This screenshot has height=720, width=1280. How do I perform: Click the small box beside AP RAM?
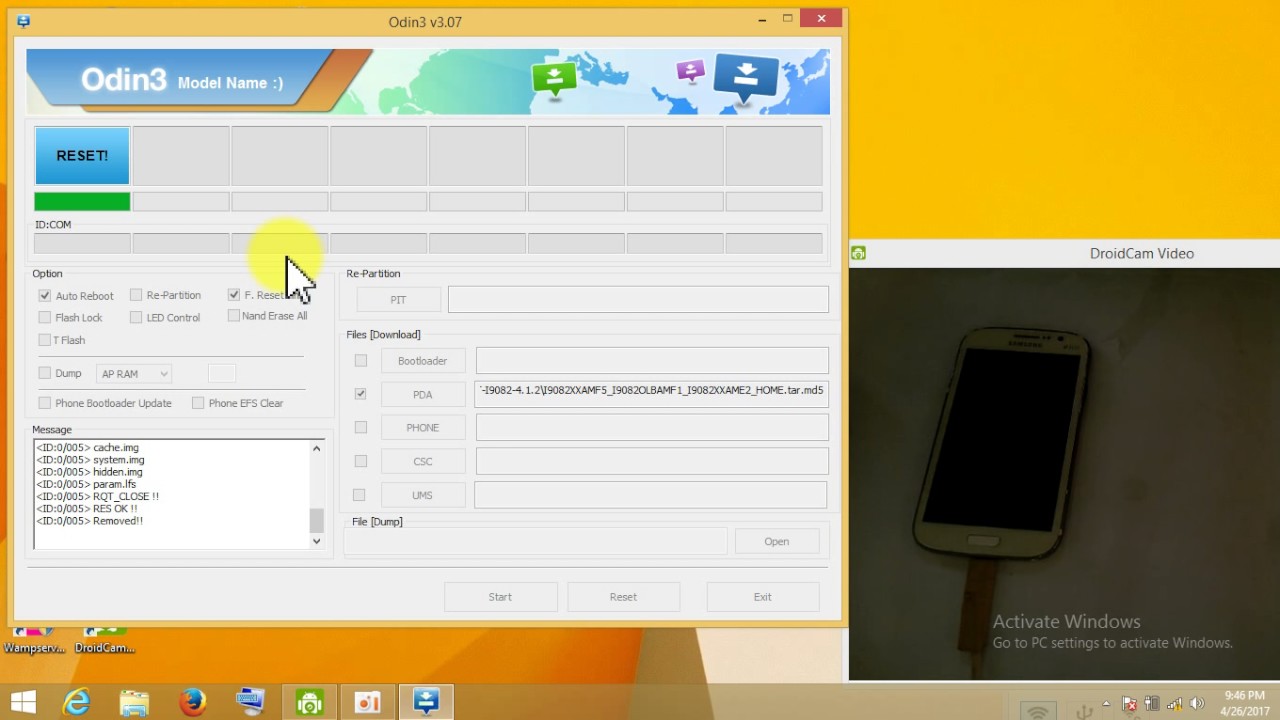click(221, 373)
